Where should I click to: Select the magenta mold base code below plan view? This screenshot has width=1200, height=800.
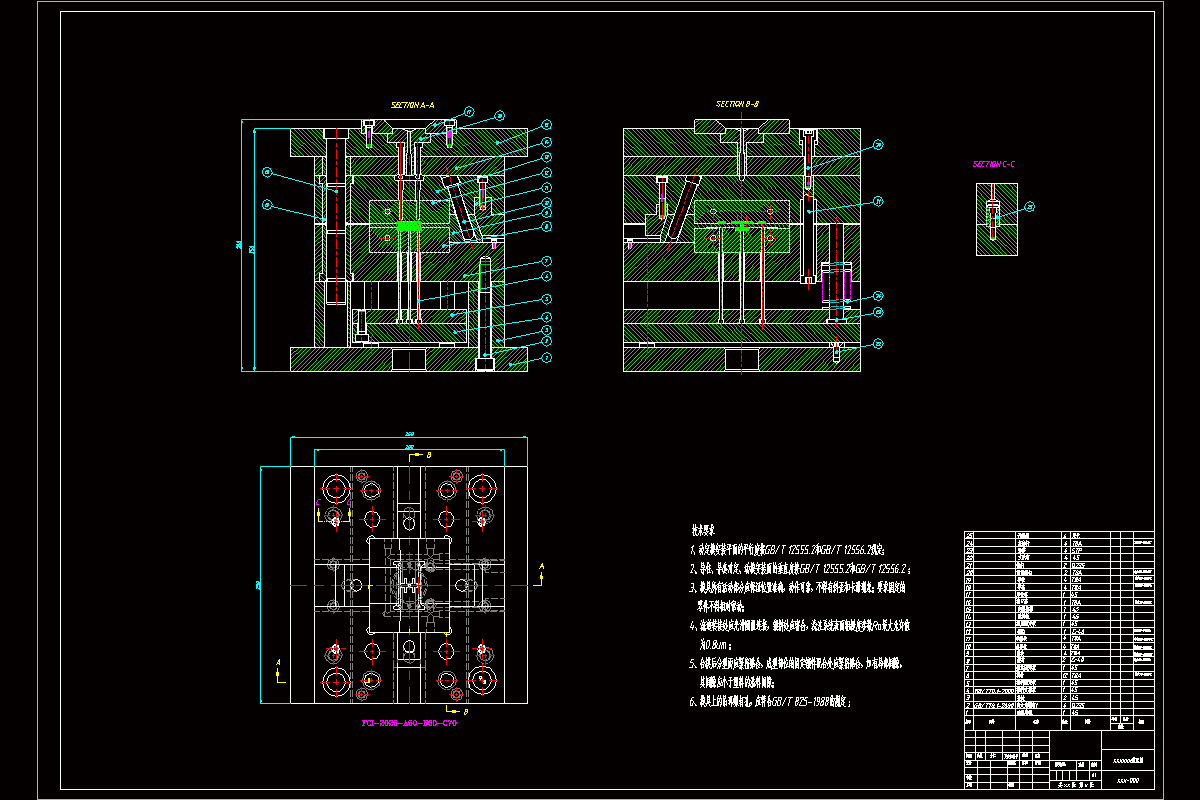pos(408,721)
